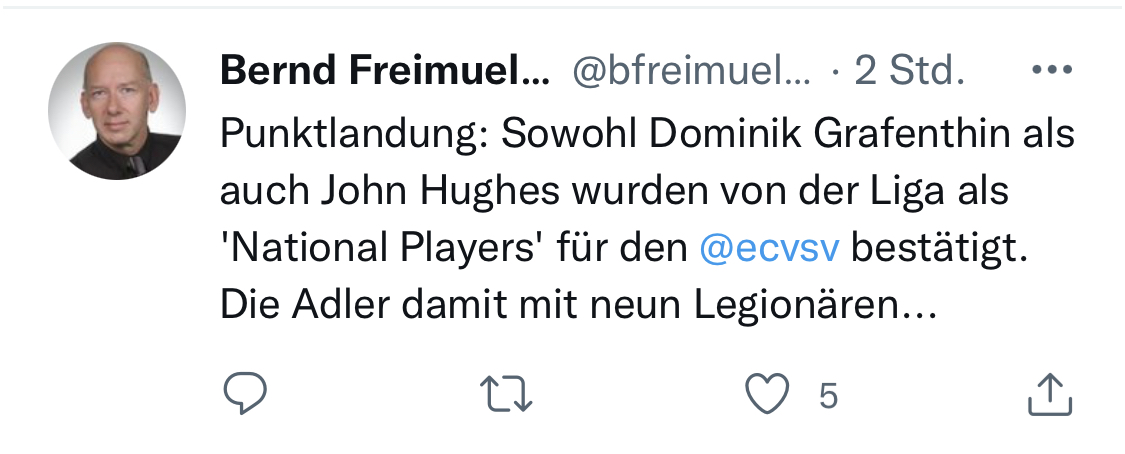Image resolution: width=1125 pixels, height=454 pixels.
Task: Click the word bestätigt after the mention
Action: [x=939, y=248]
